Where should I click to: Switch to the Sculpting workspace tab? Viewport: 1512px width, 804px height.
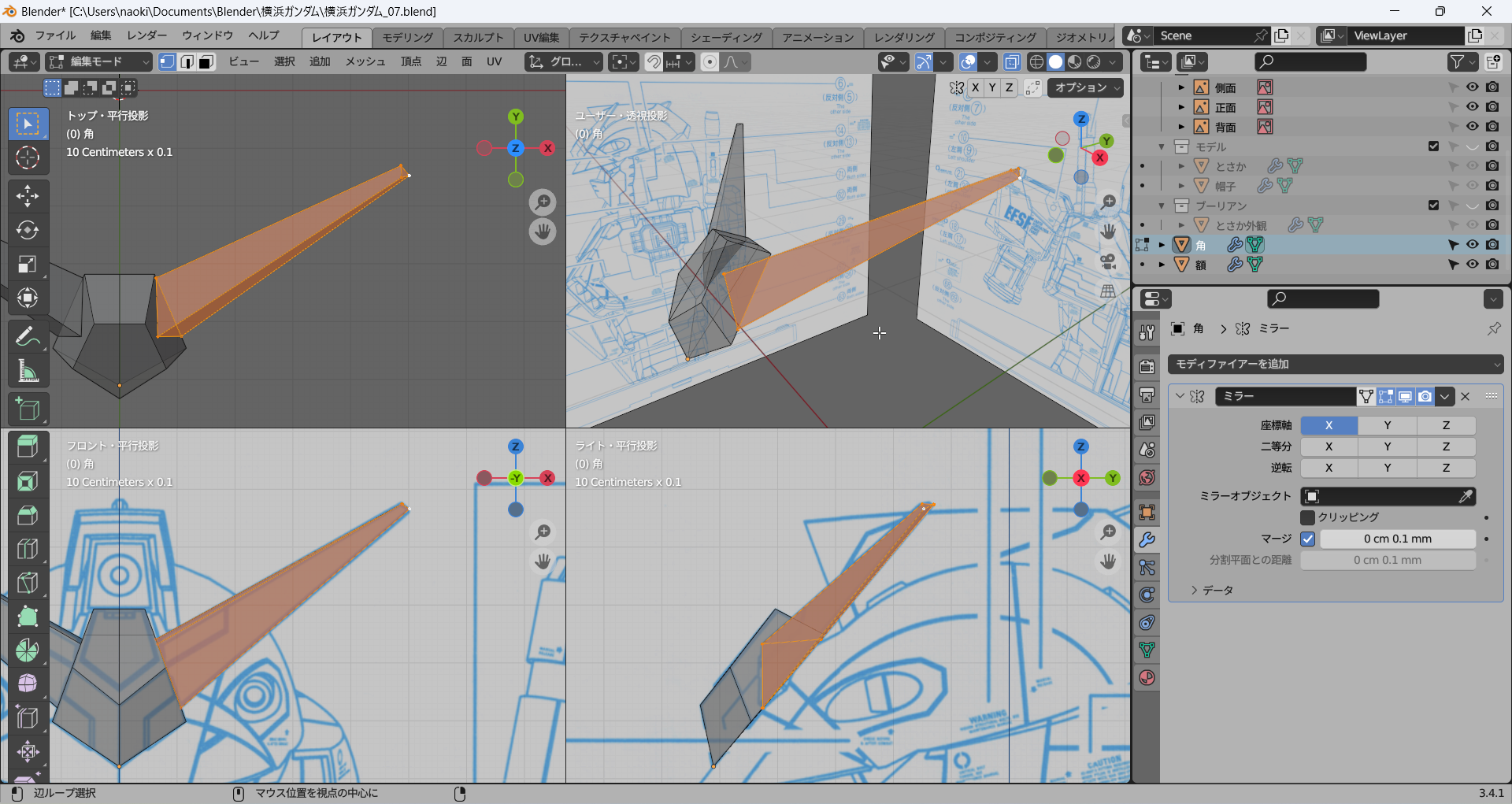click(x=477, y=37)
